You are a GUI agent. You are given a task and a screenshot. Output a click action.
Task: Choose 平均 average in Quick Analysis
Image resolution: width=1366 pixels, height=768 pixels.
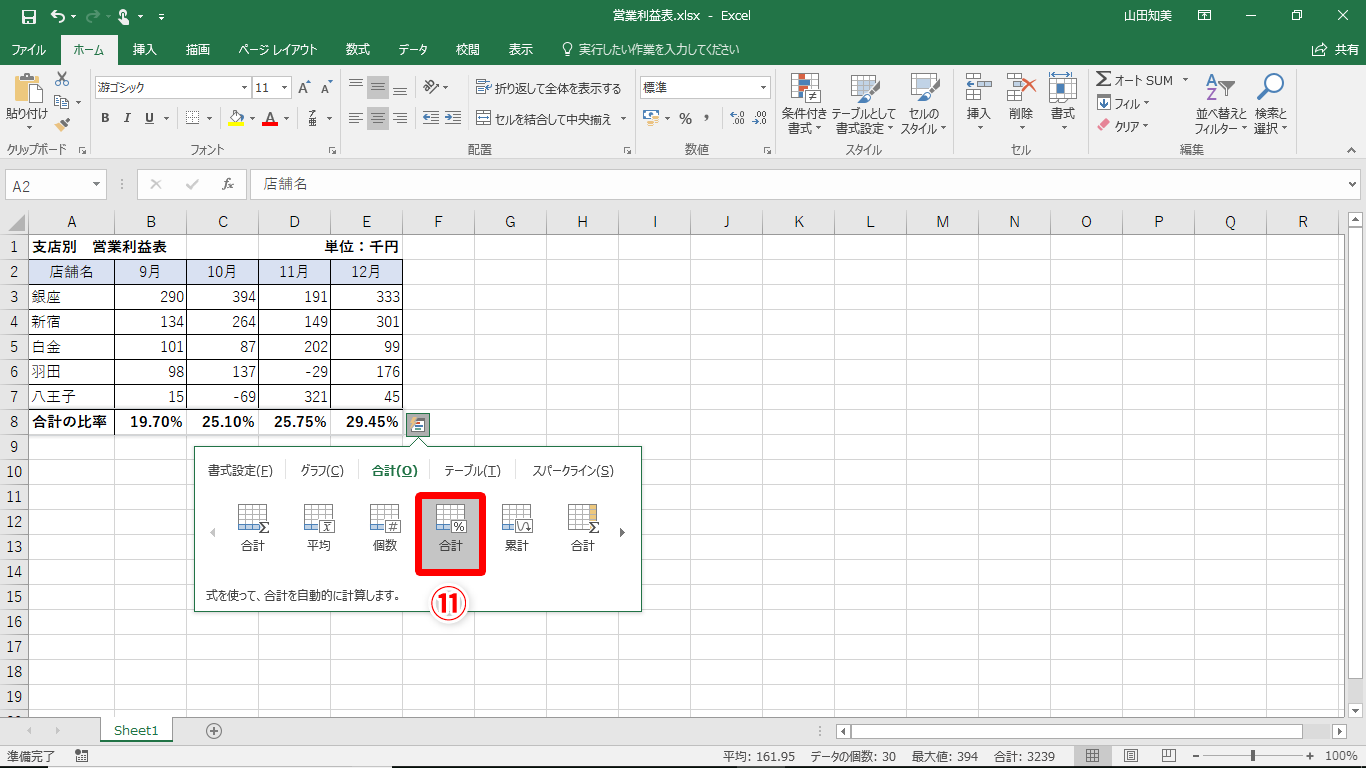pyautogui.click(x=318, y=528)
